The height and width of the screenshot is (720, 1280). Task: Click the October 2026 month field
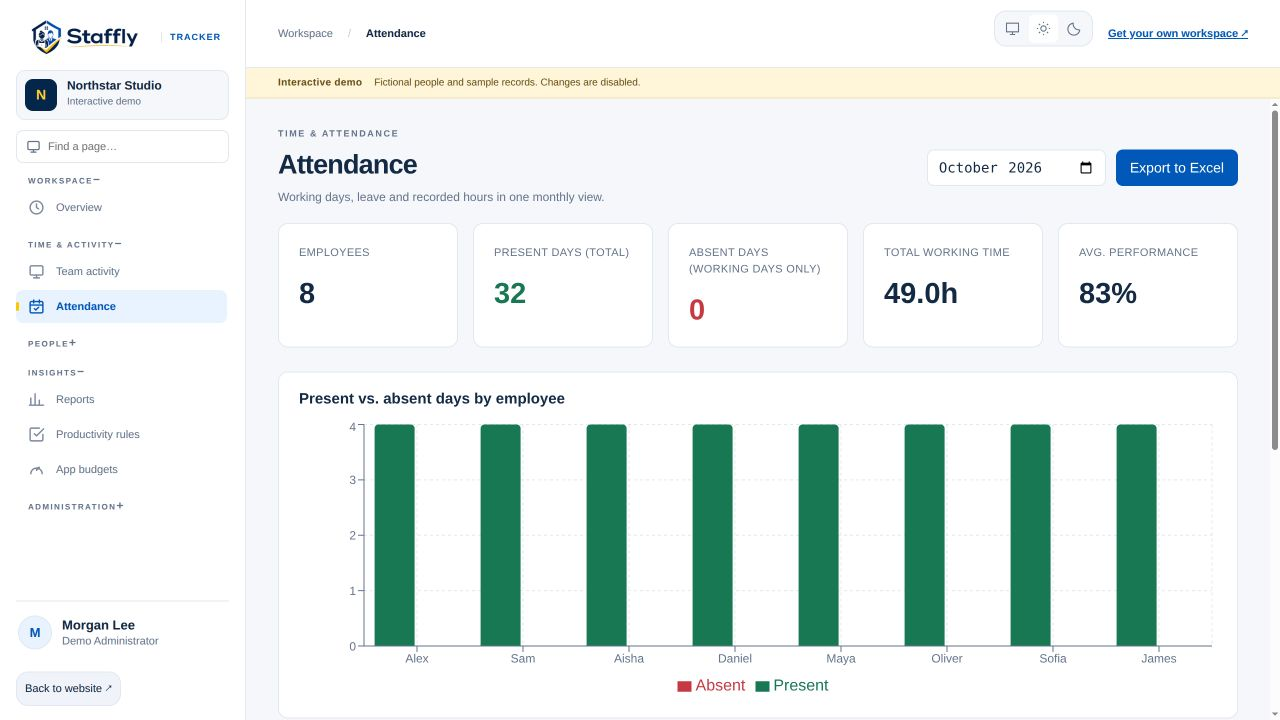(1016, 168)
